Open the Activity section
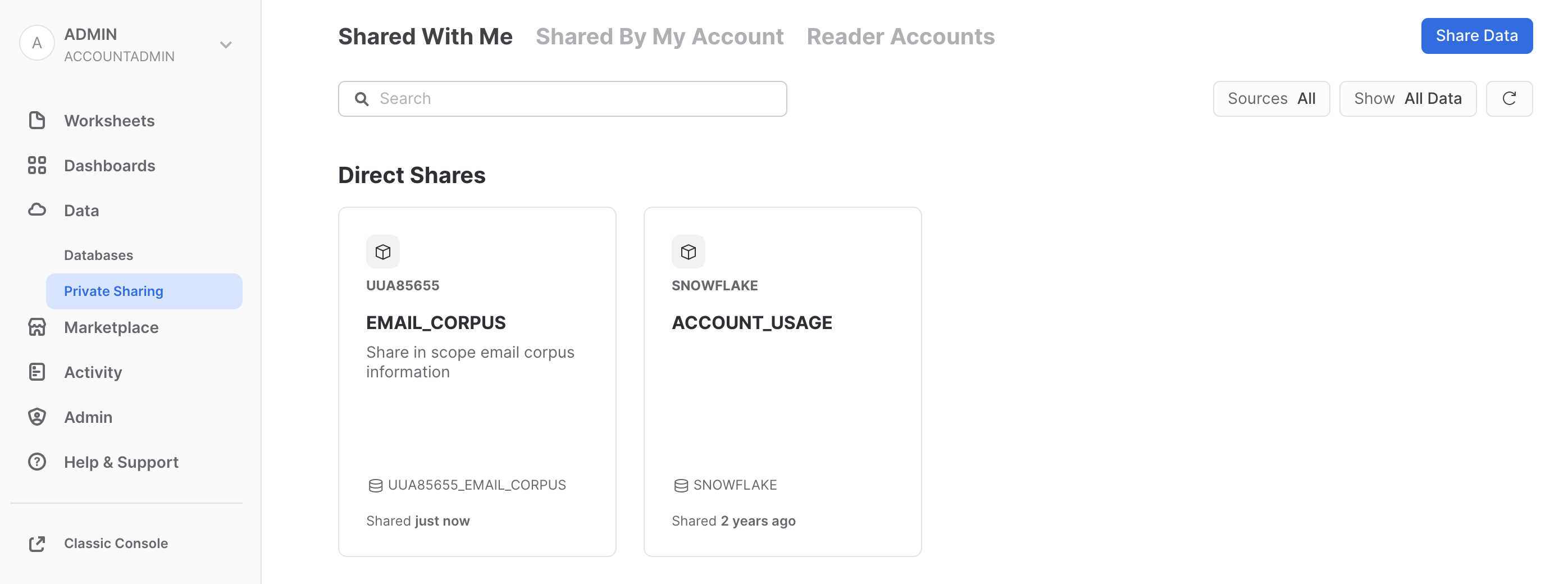Screen dimensions: 1568x584 point(93,372)
